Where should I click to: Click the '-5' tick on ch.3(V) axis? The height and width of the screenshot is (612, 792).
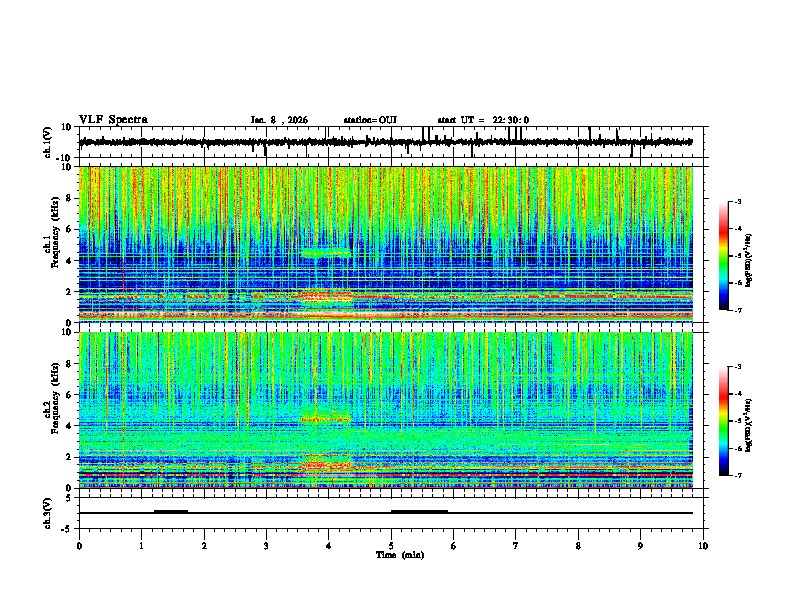pyautogui.click(x=67, y=529)
